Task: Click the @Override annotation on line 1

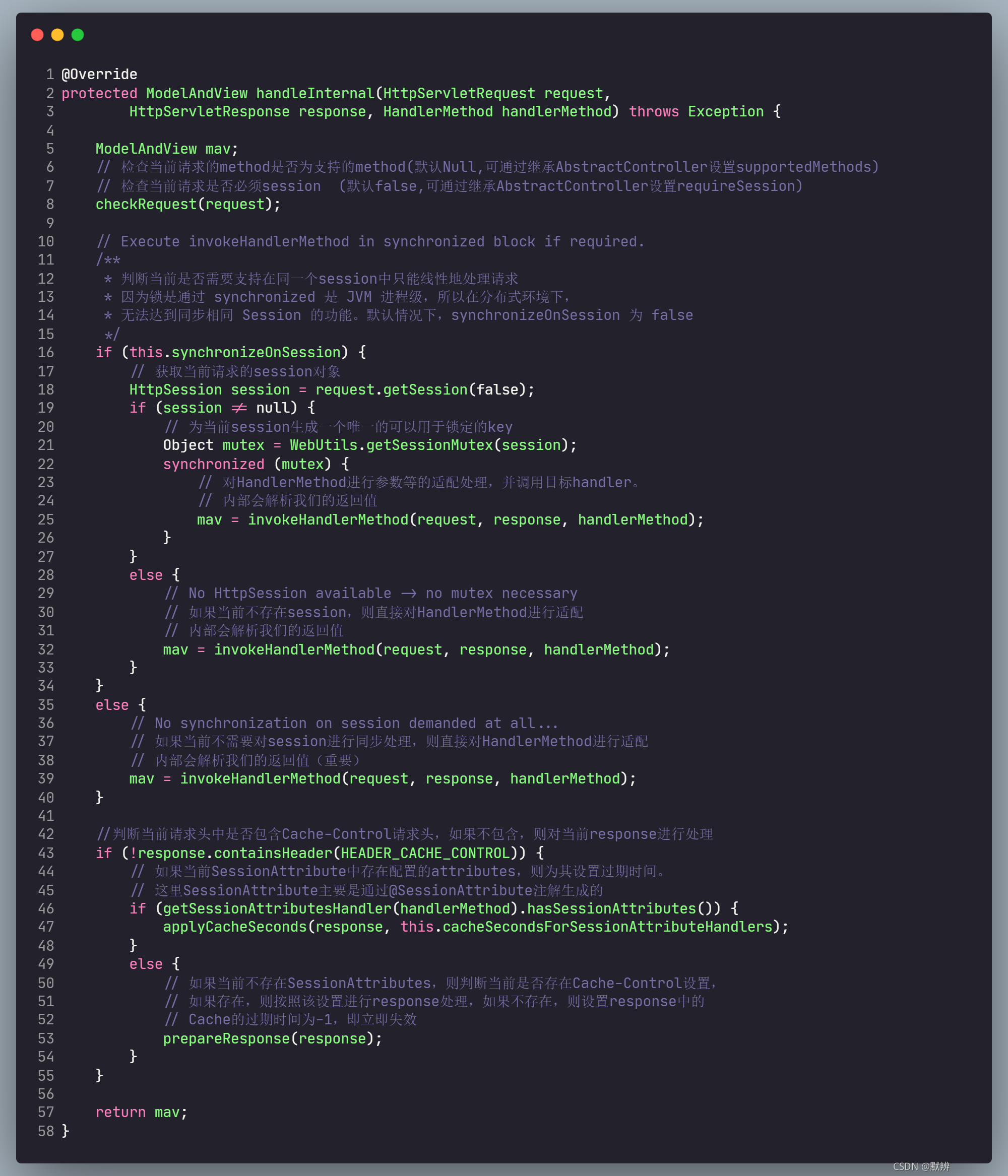Action: [x=99, y=75]
